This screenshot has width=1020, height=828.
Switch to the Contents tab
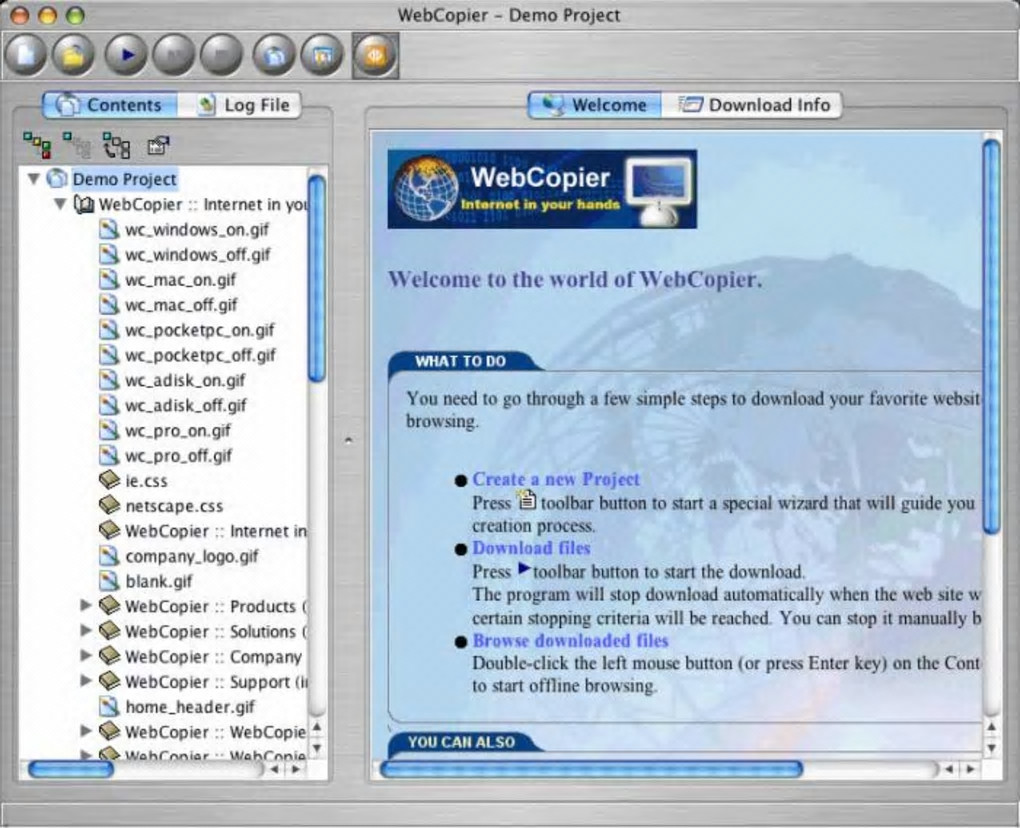pyautogui.click(x=109, y=105)
